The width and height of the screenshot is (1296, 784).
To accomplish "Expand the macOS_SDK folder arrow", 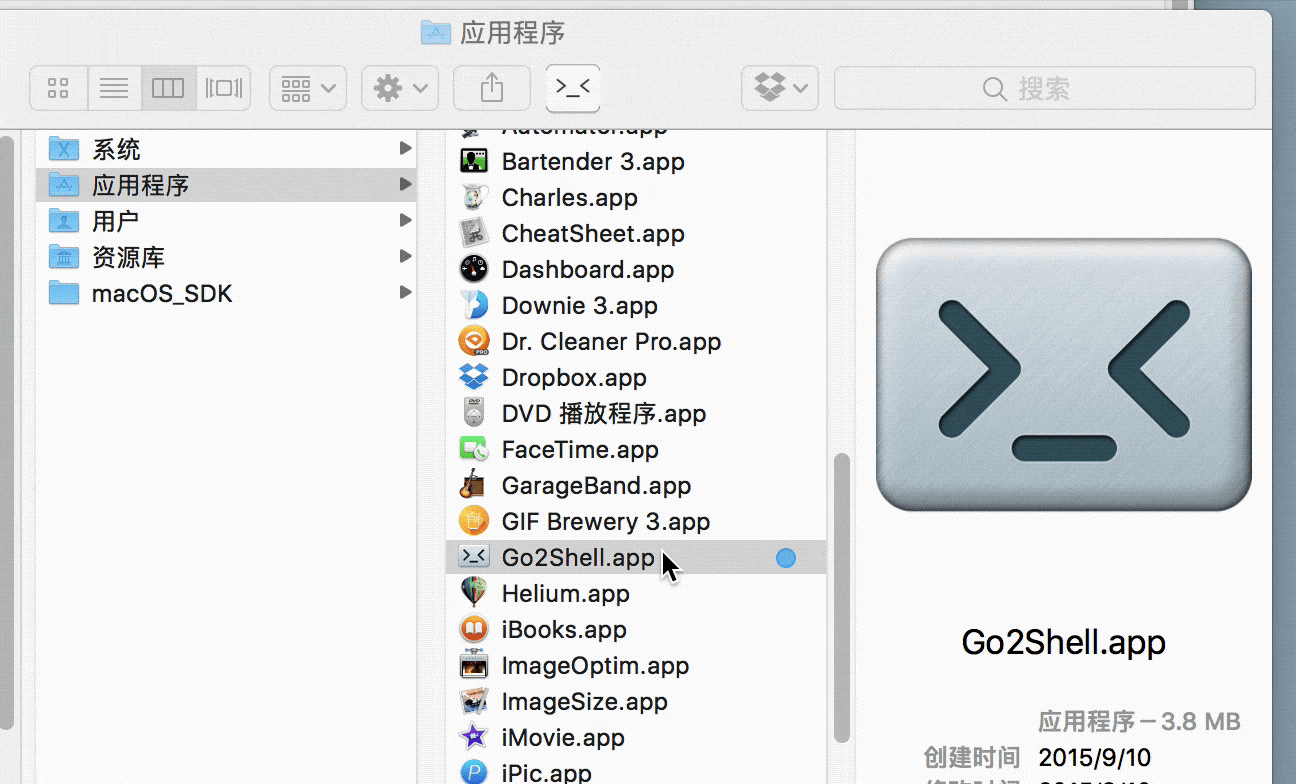I will click(405, 292).
